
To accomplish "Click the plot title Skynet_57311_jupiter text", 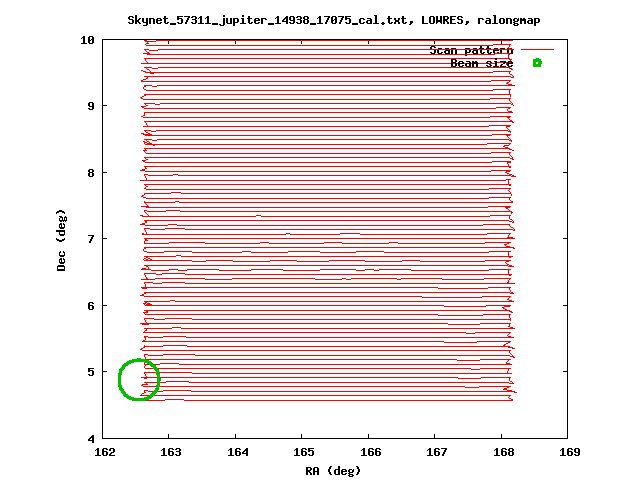I will point(334,20).
